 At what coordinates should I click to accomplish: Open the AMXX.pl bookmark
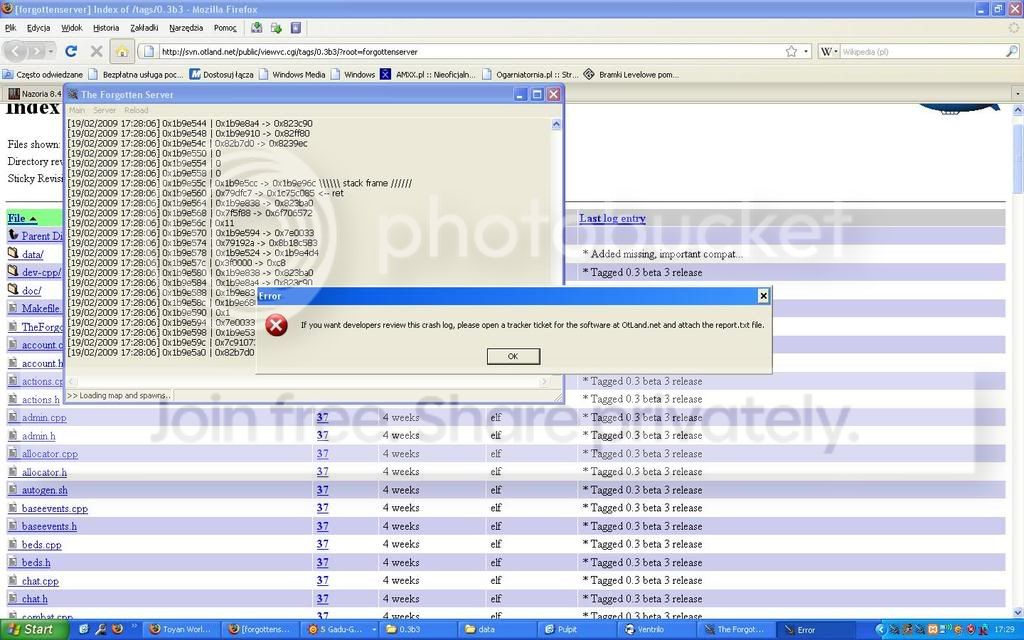pyautogui.click(x=428, y=74)
